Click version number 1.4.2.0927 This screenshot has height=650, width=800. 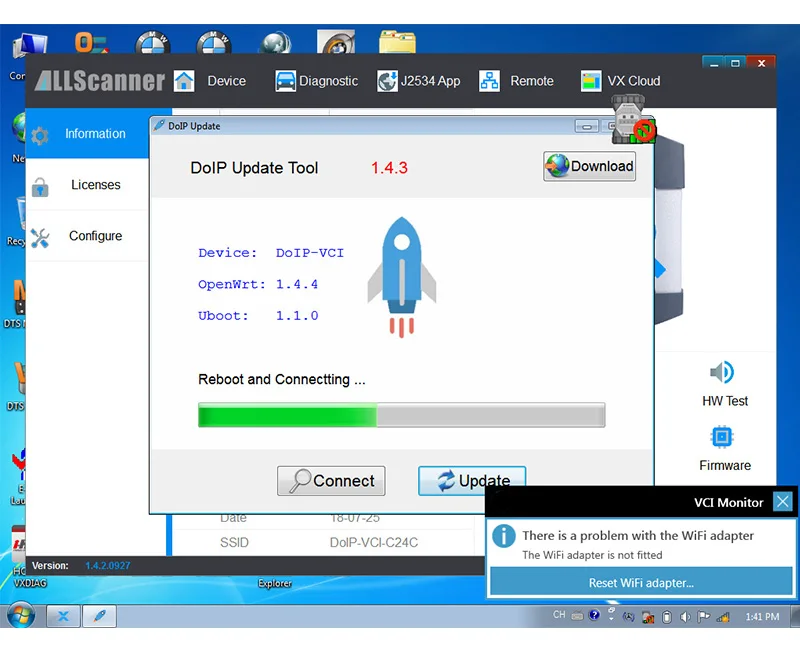108,566
